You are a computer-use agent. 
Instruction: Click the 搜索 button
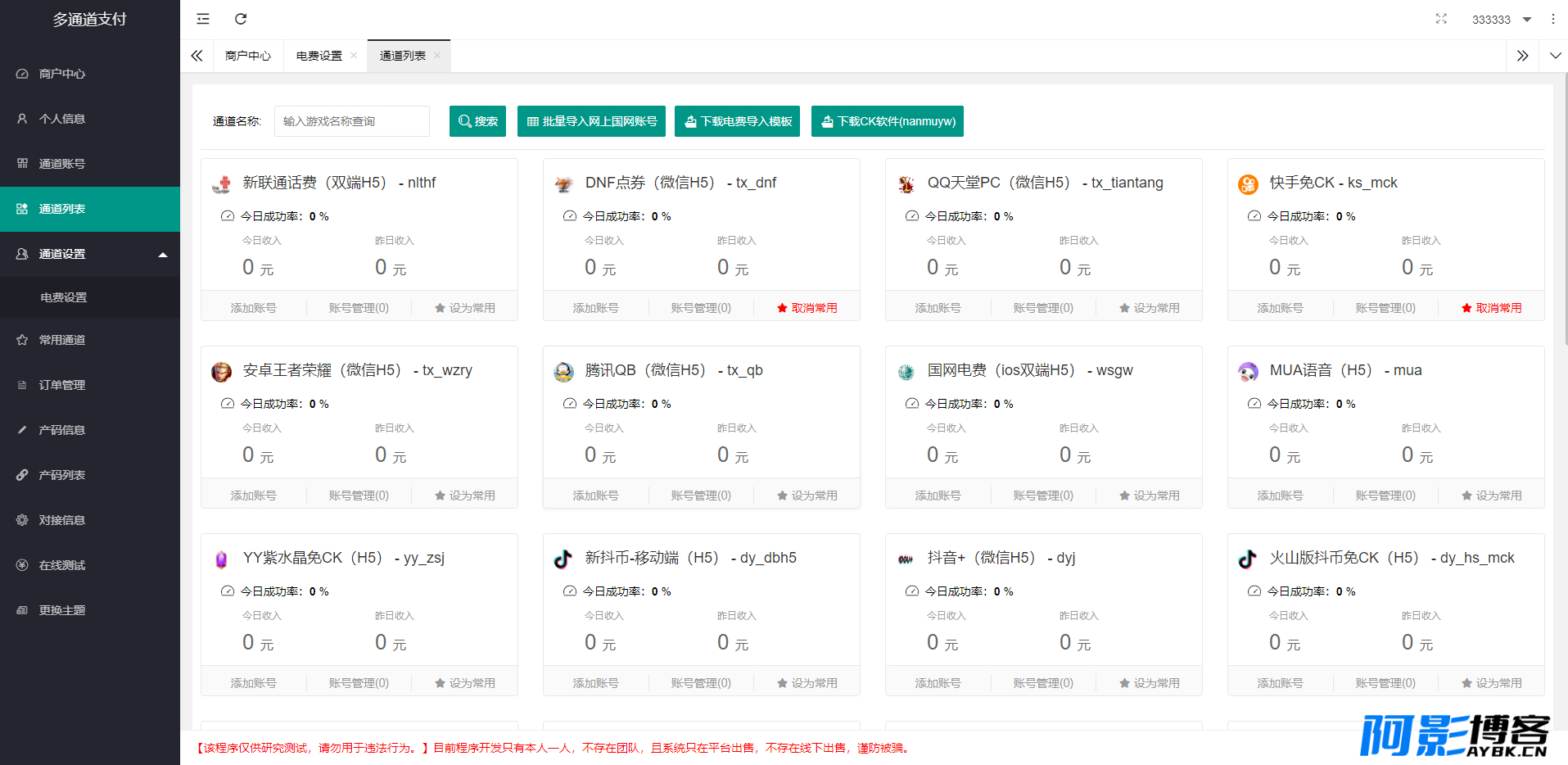tap(477, 121)
